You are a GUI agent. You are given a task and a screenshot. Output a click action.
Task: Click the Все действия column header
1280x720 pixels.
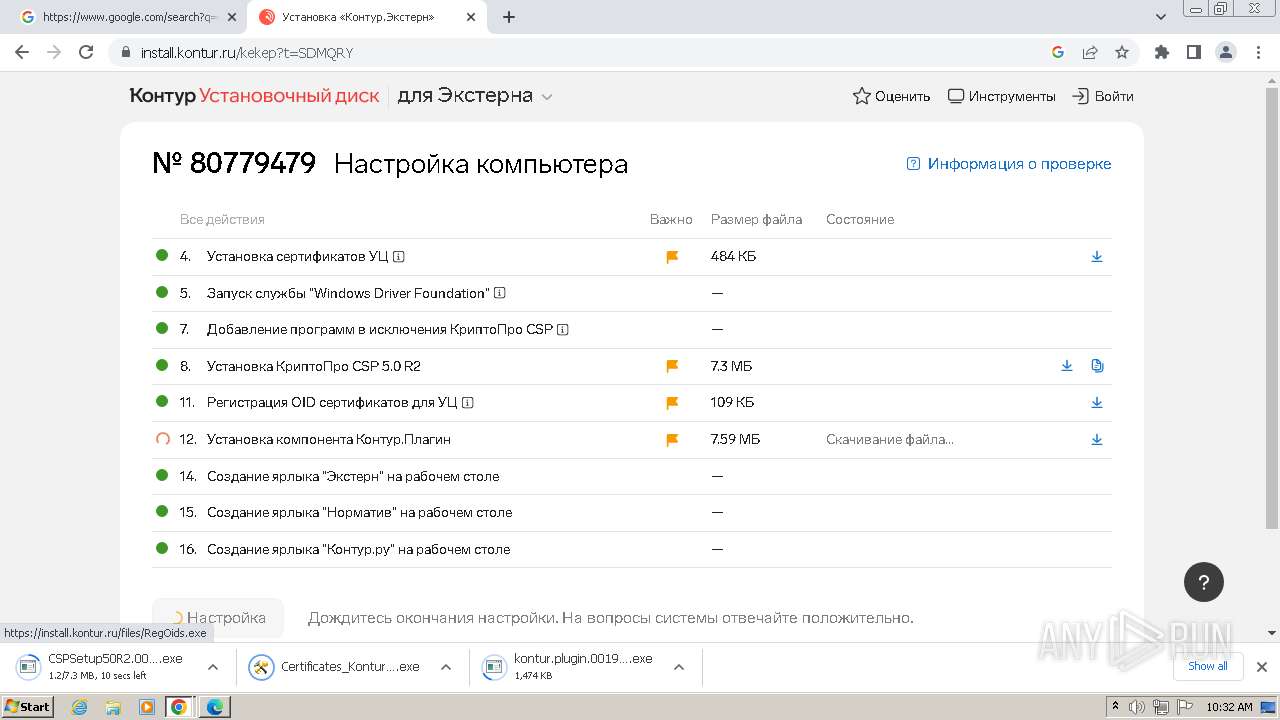[x=222, y=219]
